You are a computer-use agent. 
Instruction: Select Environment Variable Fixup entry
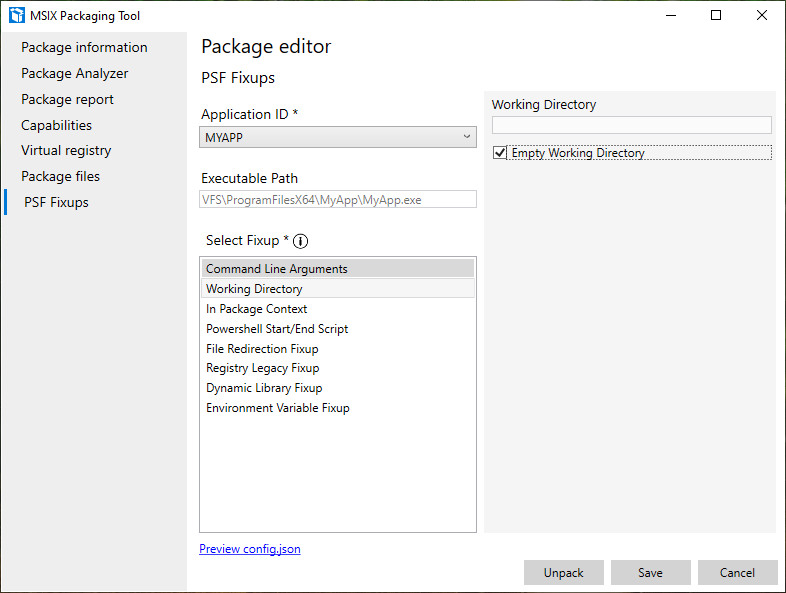click(x=338, y=408)
